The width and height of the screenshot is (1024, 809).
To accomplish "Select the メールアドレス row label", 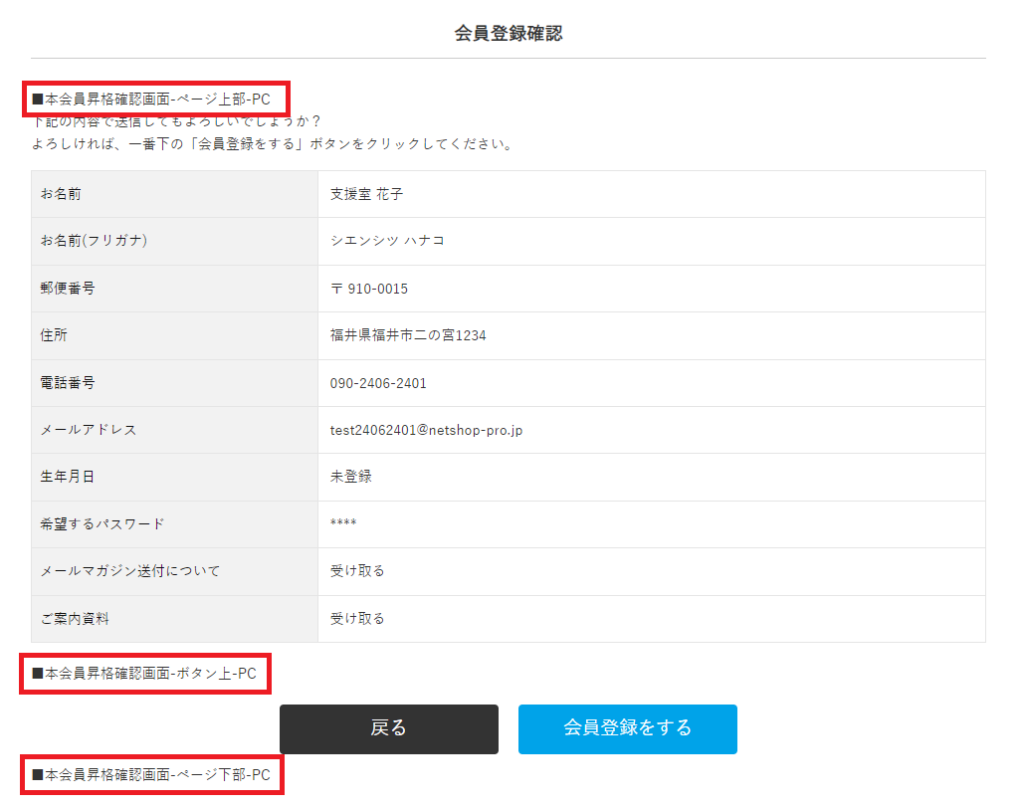I will (88, 430).
